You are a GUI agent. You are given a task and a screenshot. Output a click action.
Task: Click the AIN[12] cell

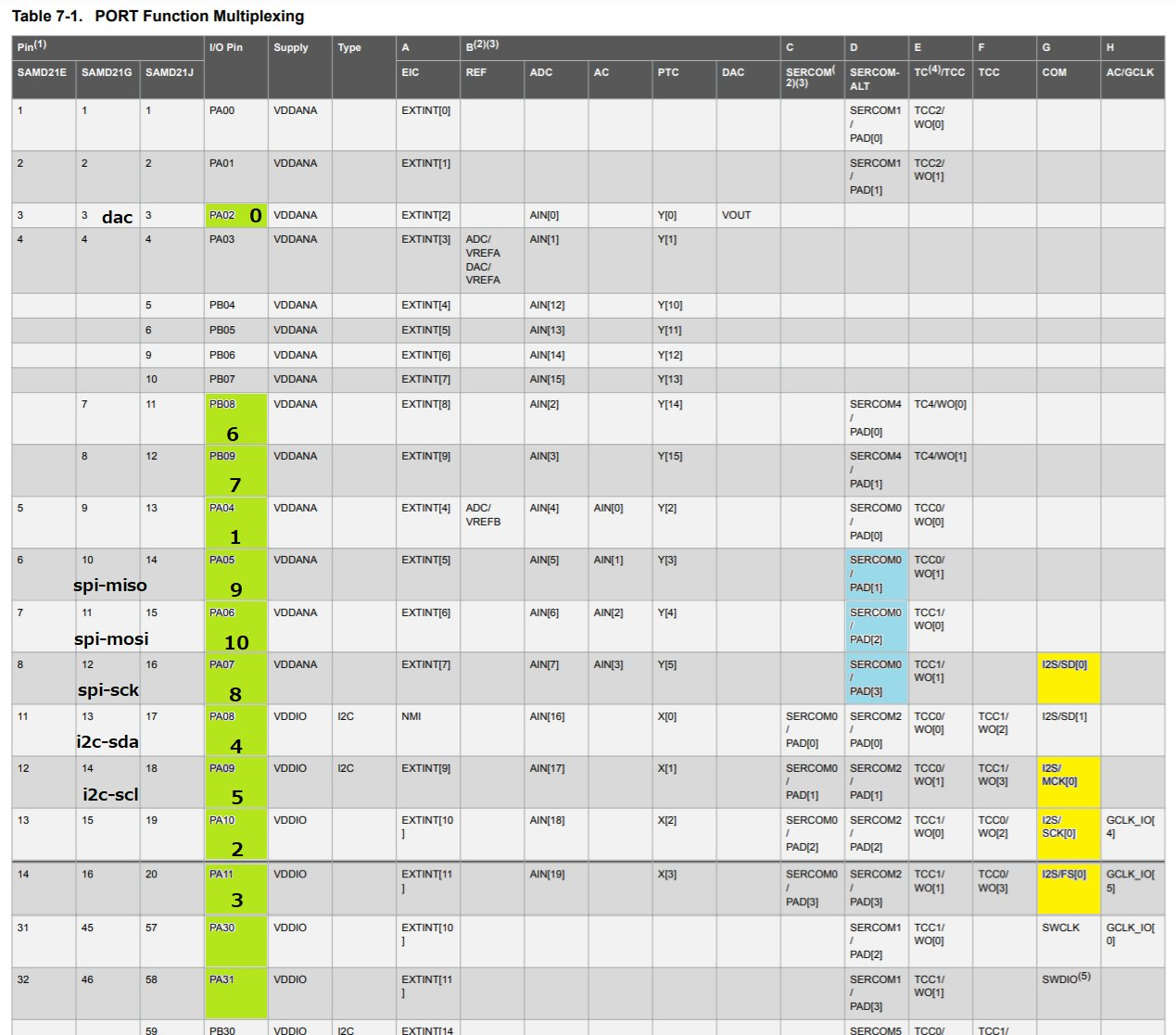tap(555, 306)
